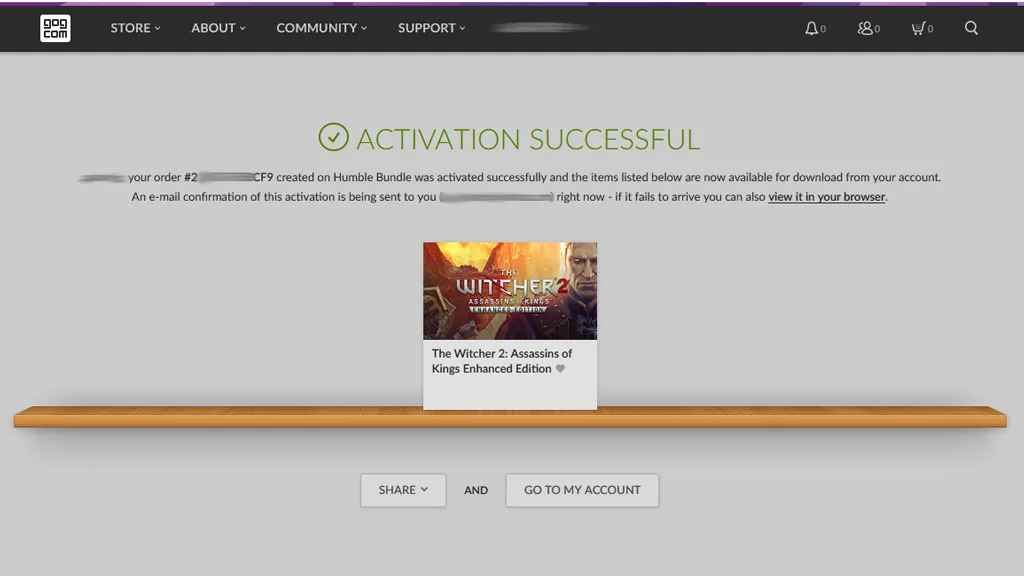Open the COMMUNITY menu
This screenshot has width=1024, height=576.
tap(321, 28)
